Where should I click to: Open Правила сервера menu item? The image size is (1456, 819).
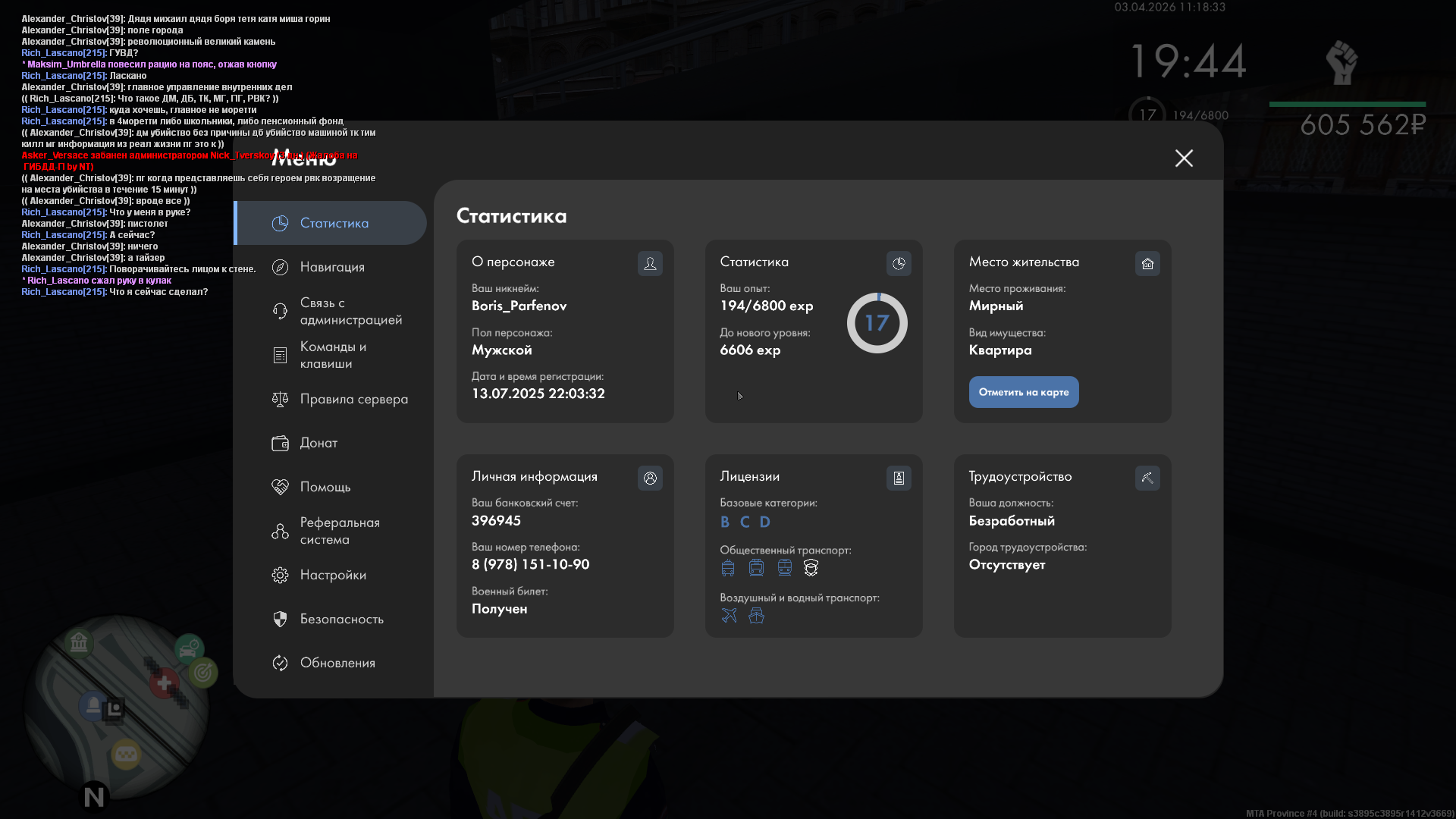tap(353, 399)
